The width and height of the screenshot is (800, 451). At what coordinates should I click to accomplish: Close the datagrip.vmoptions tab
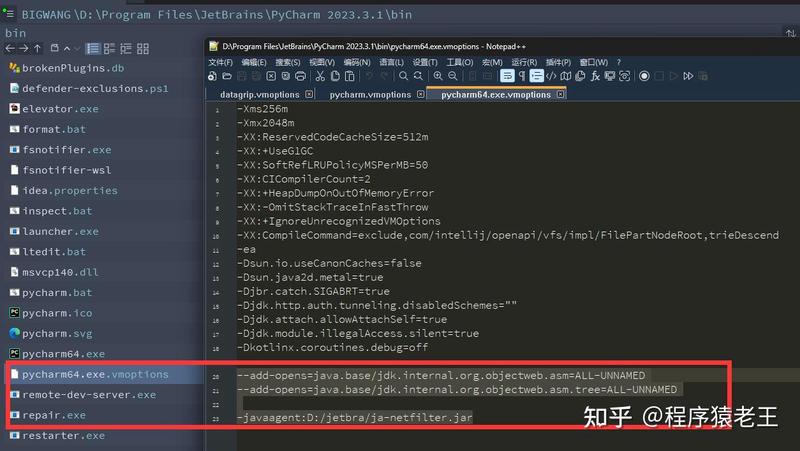click(309, 94)
